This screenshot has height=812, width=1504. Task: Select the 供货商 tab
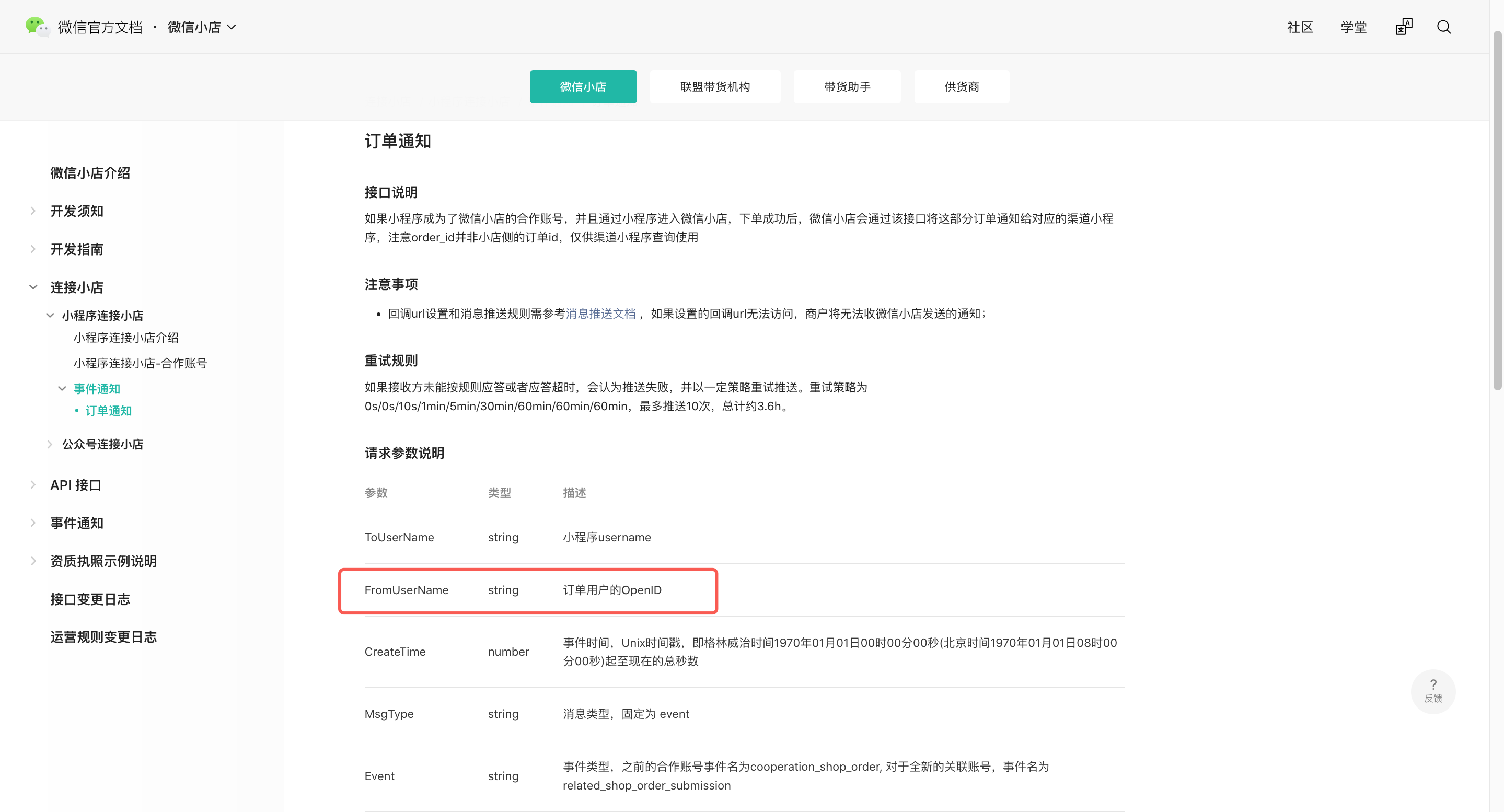961,87
